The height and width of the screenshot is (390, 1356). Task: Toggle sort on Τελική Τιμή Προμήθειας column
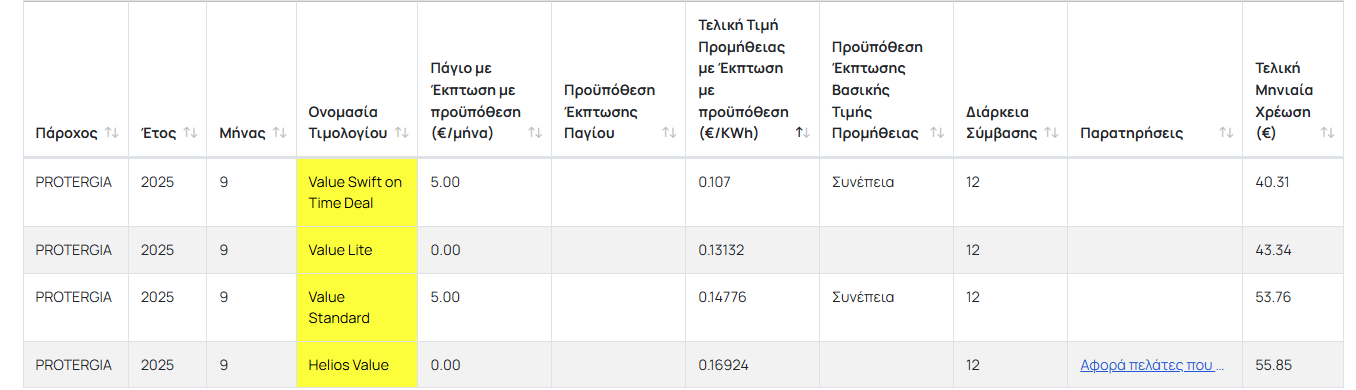803,133
